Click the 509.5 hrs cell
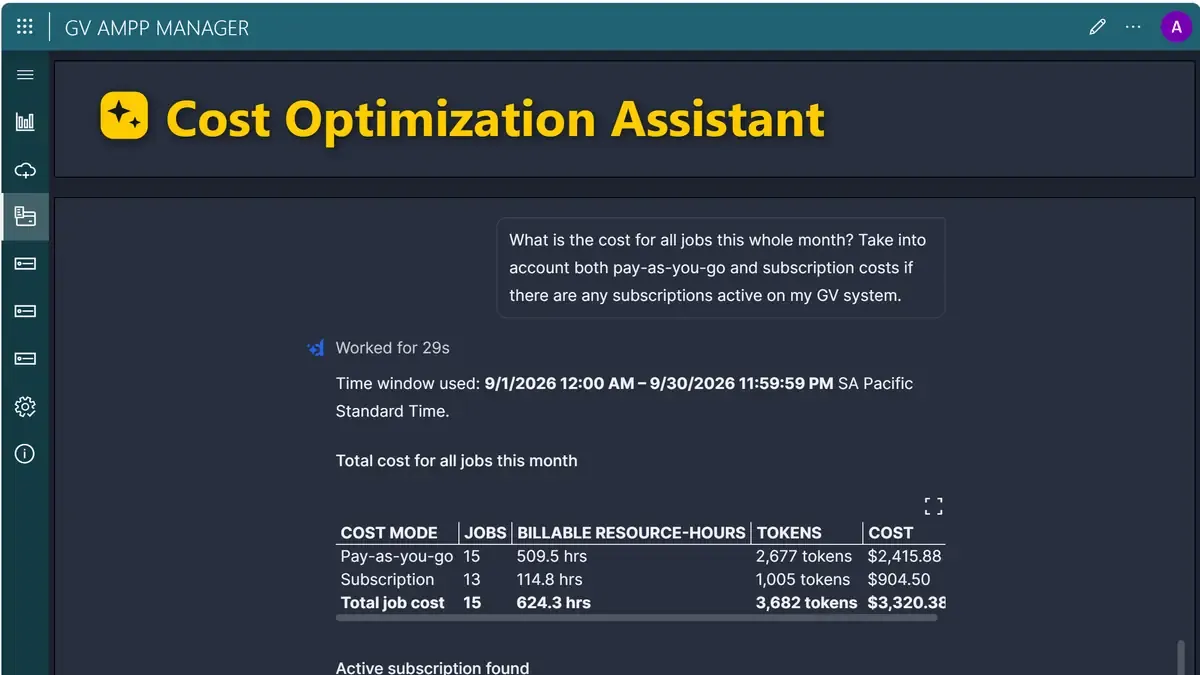Image resolution: width=1200 pixels, height=675 pixels. click(551, 556)
